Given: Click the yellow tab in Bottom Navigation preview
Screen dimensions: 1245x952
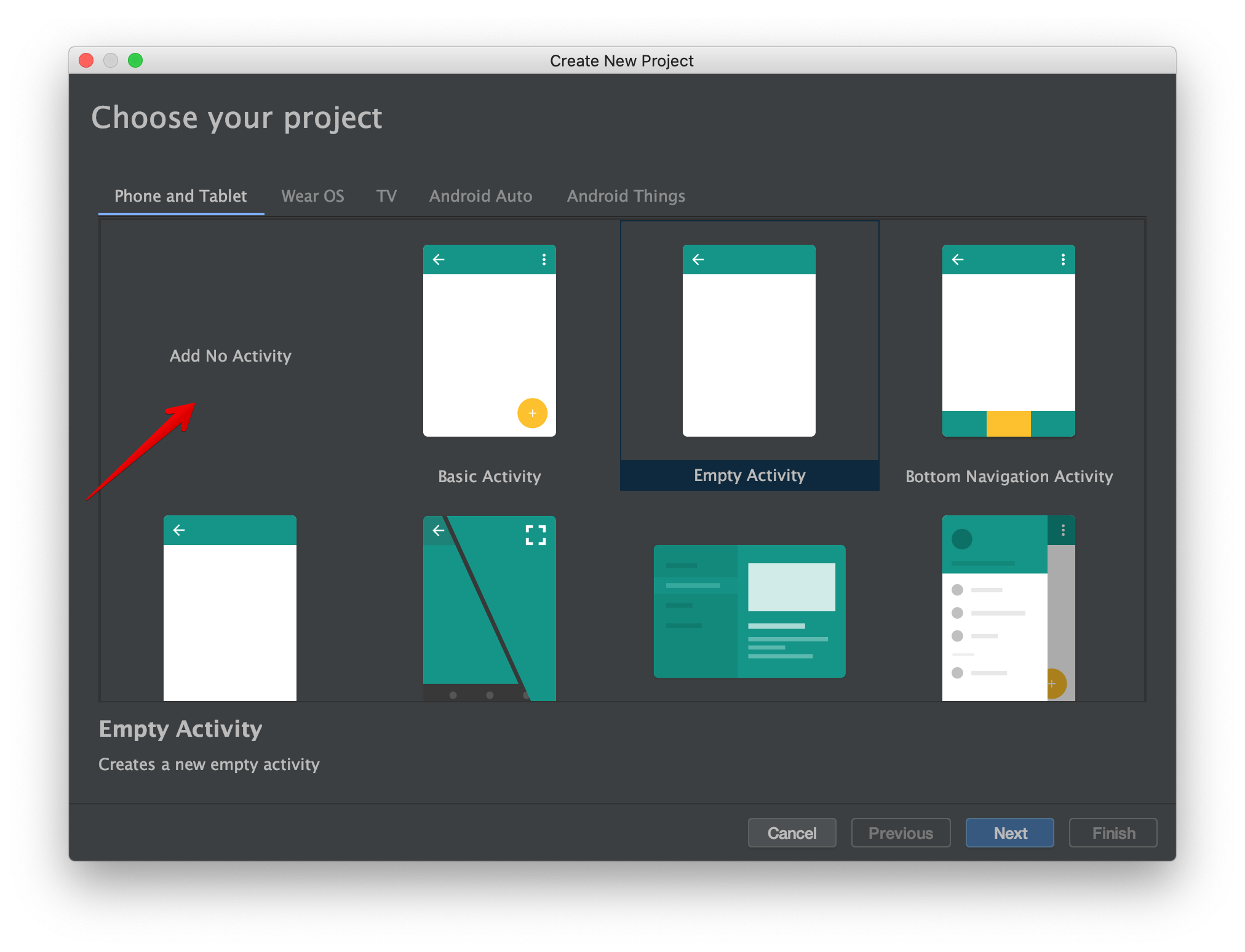Looking at the screenshot, I should pyautogui.click(x=1008, y=424).
